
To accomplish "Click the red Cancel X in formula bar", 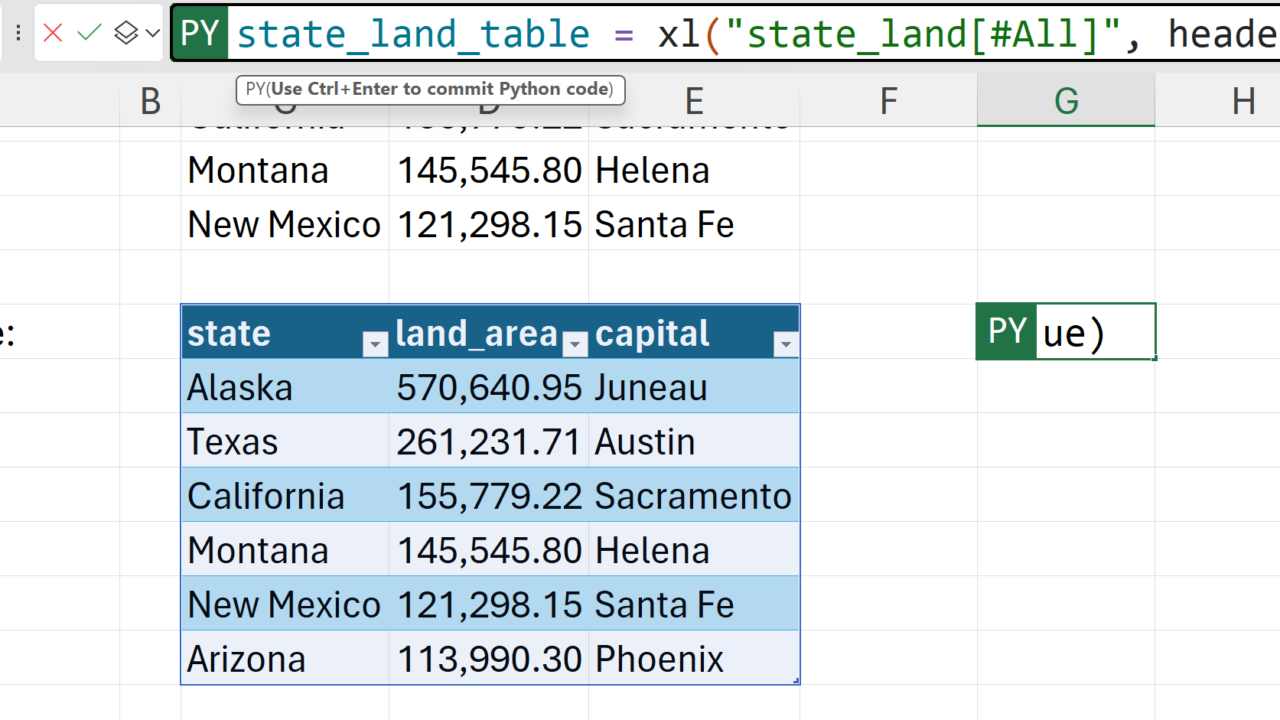I will (x=53, y=33).
